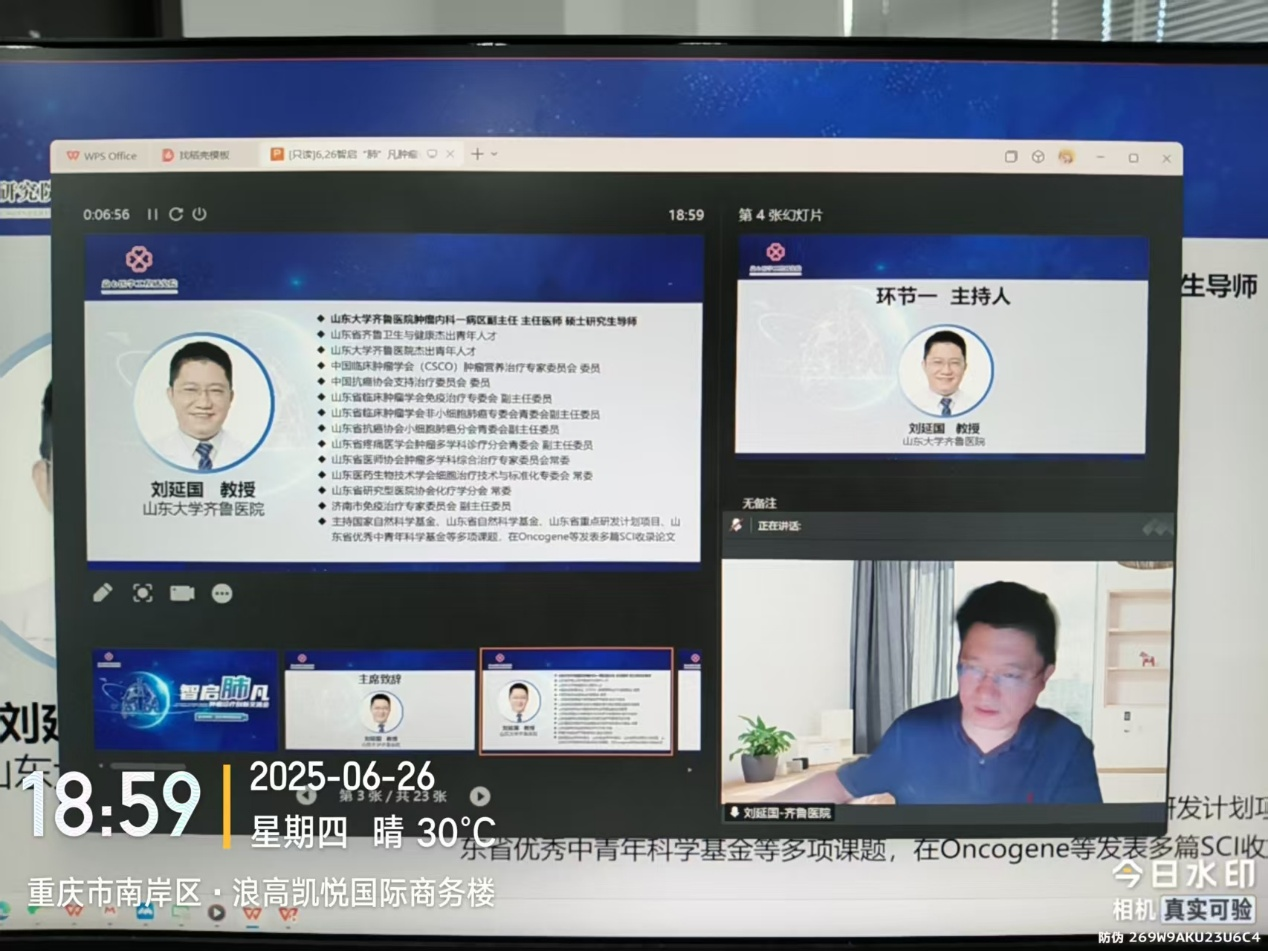Click the restart presentation icon
Viewport: 1268px width, 951px height.
pyautogui.click(x=175, y=214)
